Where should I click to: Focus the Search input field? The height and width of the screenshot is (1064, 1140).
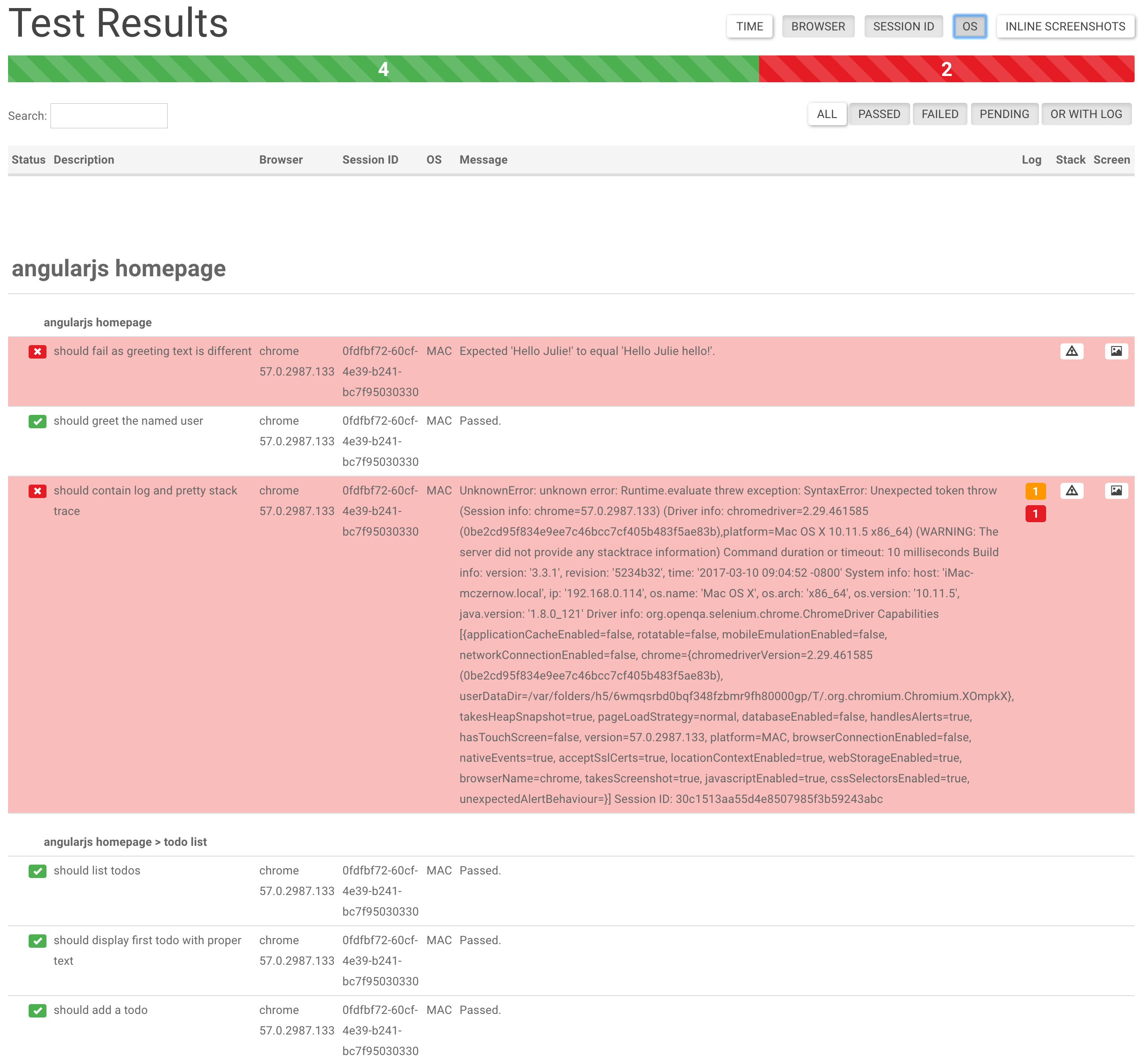coord(109,116)
